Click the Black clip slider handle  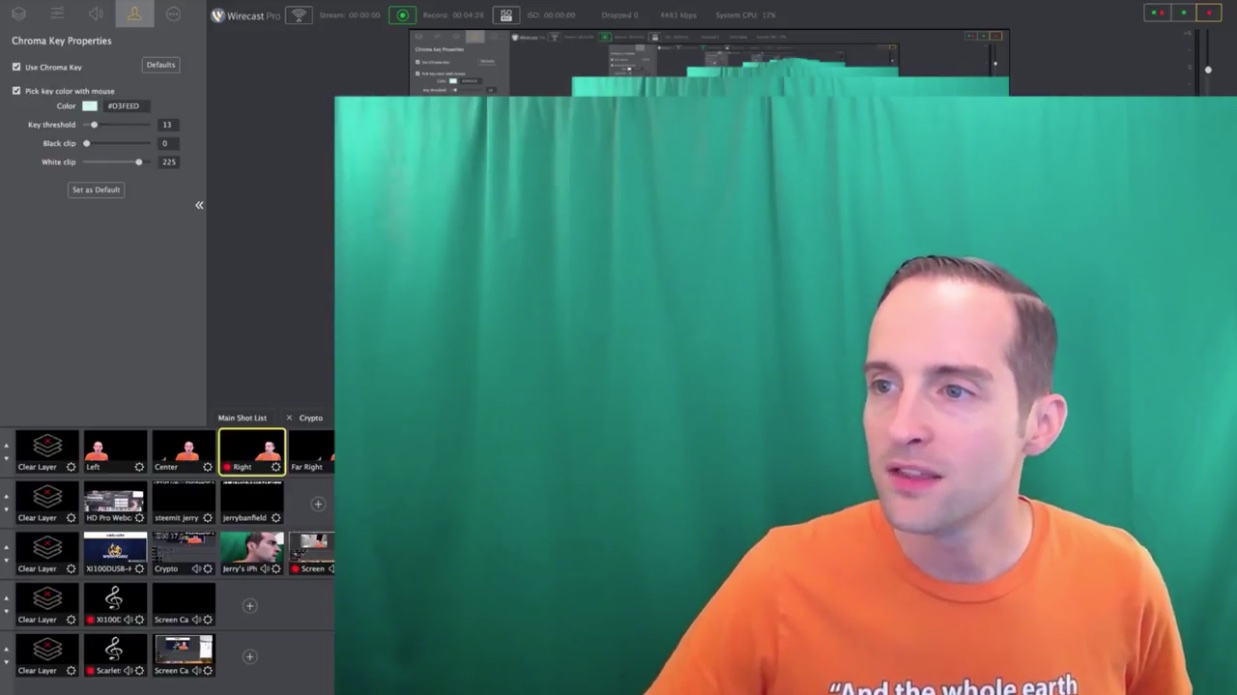pos(87,143)
